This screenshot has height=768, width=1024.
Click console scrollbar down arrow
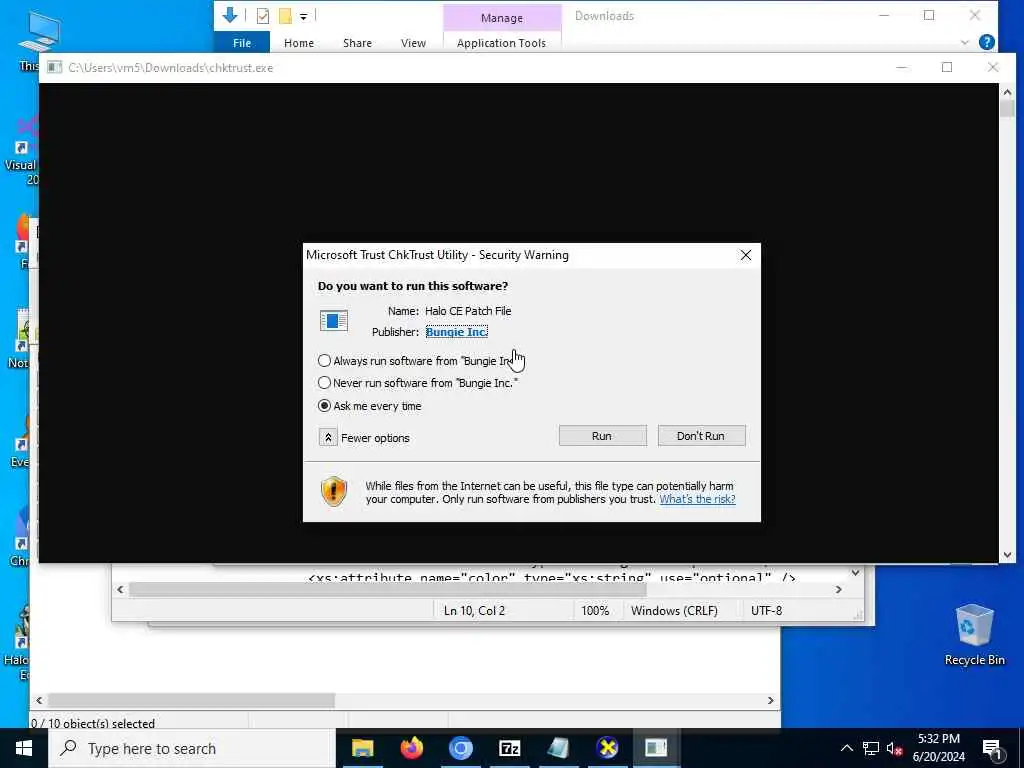1006,554
